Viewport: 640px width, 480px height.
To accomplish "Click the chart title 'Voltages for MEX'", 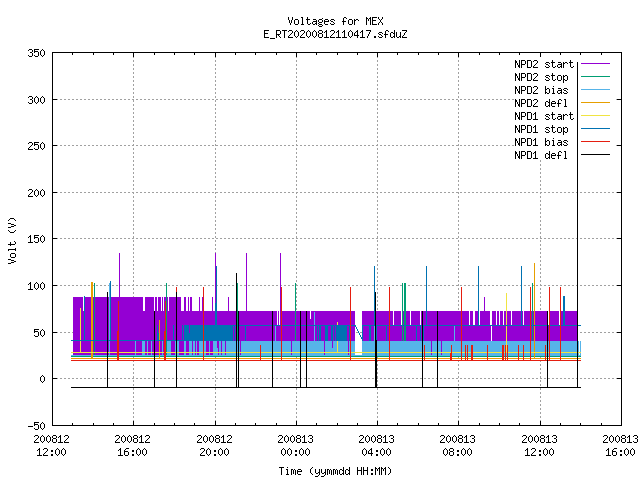I will (335, 21).
